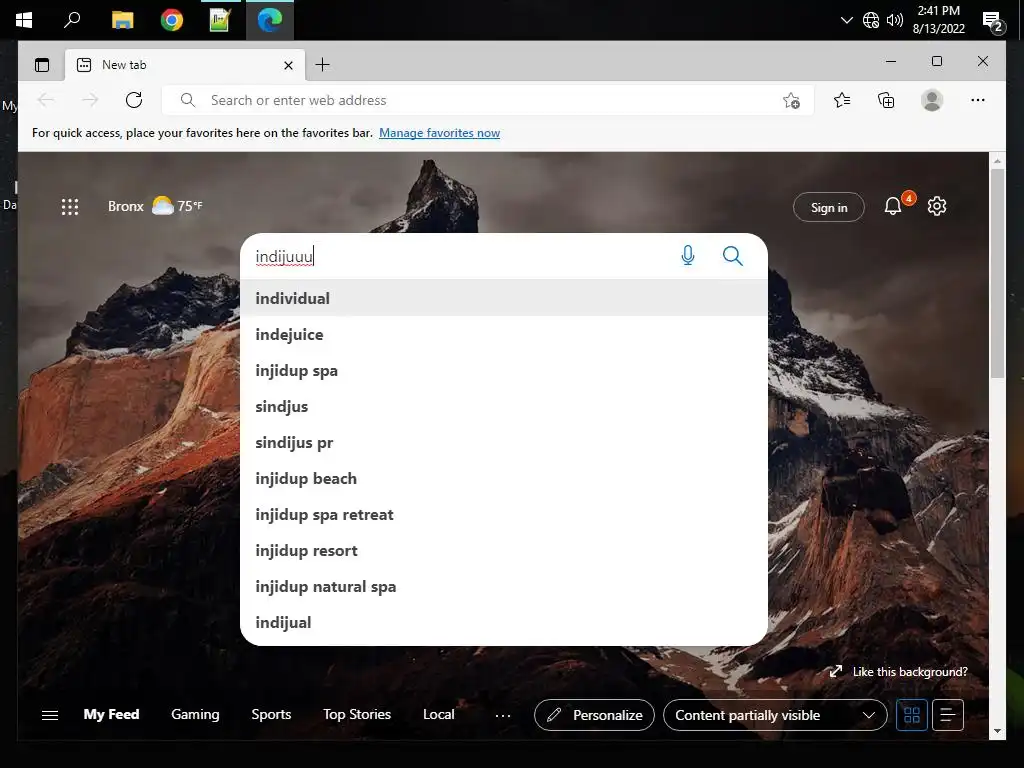Screen dimensions: 1024x768
Task: Open network status tray icon
Action: point(871,20)
